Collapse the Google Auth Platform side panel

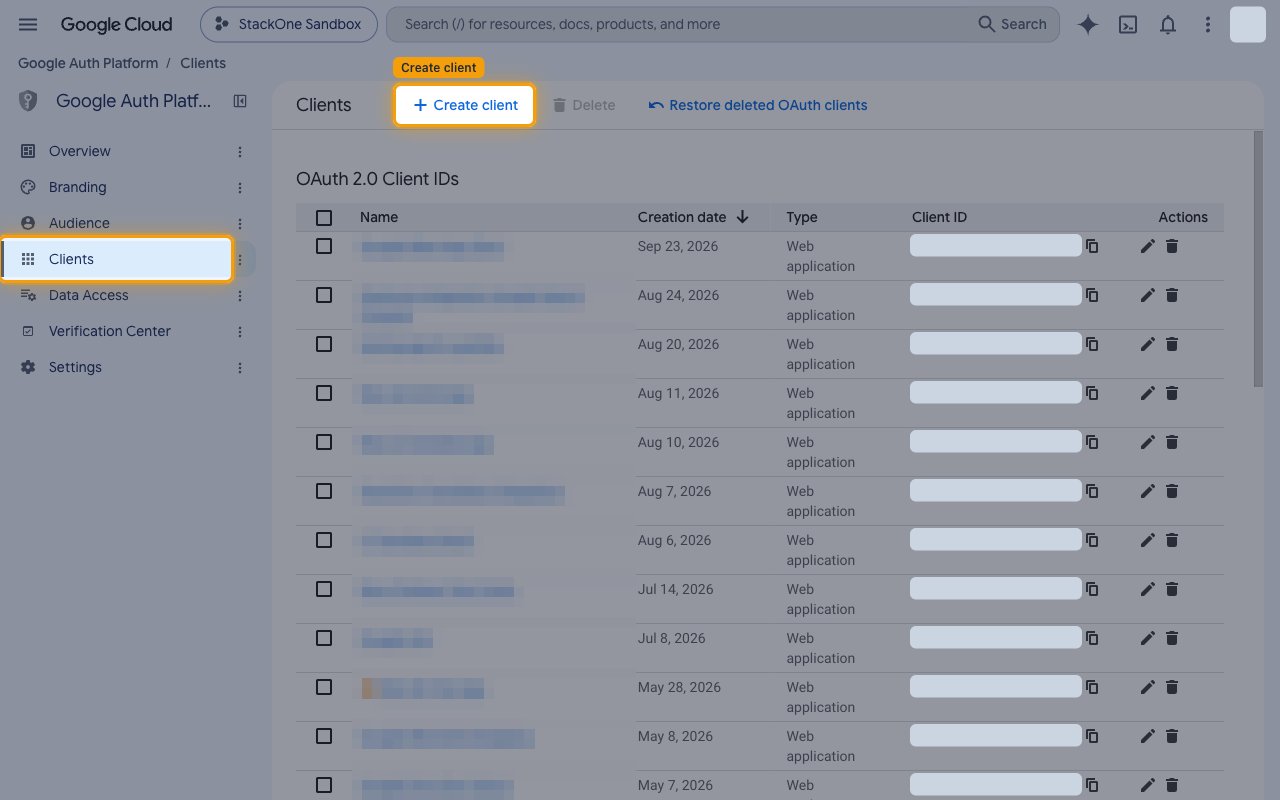[240, 101]
